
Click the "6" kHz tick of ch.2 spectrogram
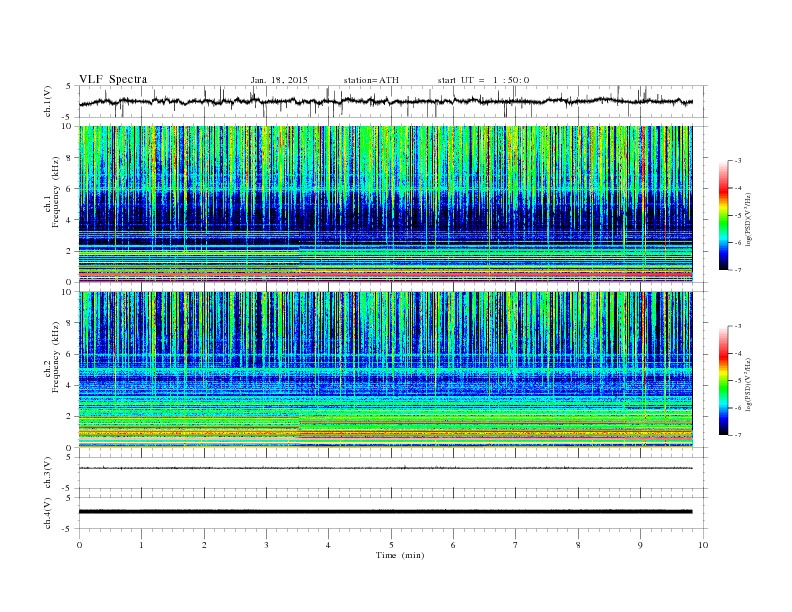70,354
